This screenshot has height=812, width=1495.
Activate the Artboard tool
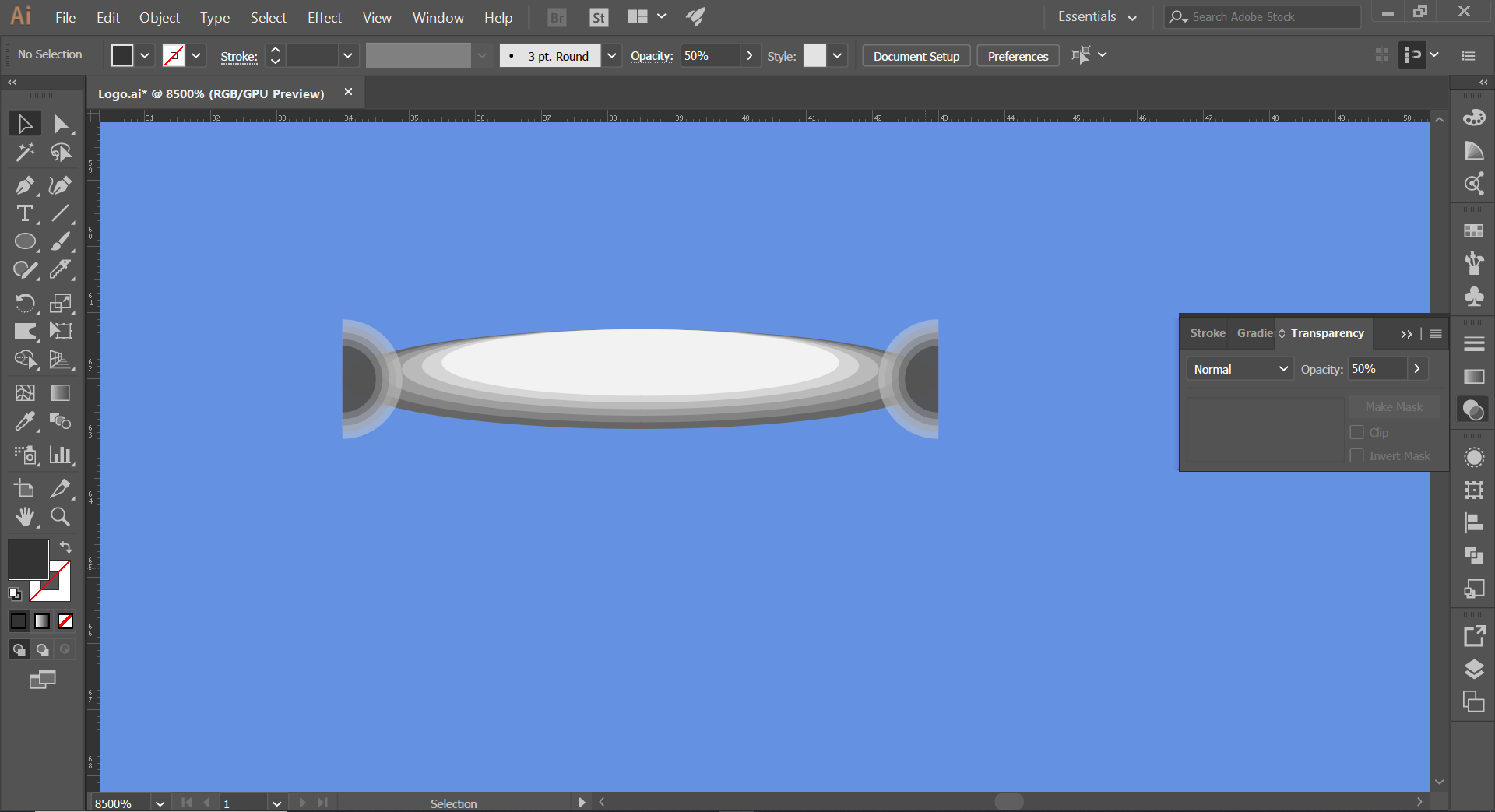pos(25,489)
